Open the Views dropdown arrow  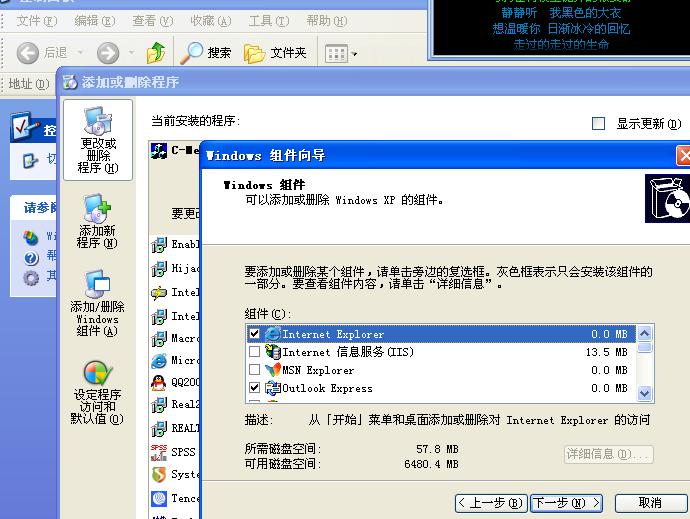pyautogui.click(x=354, y=54)
